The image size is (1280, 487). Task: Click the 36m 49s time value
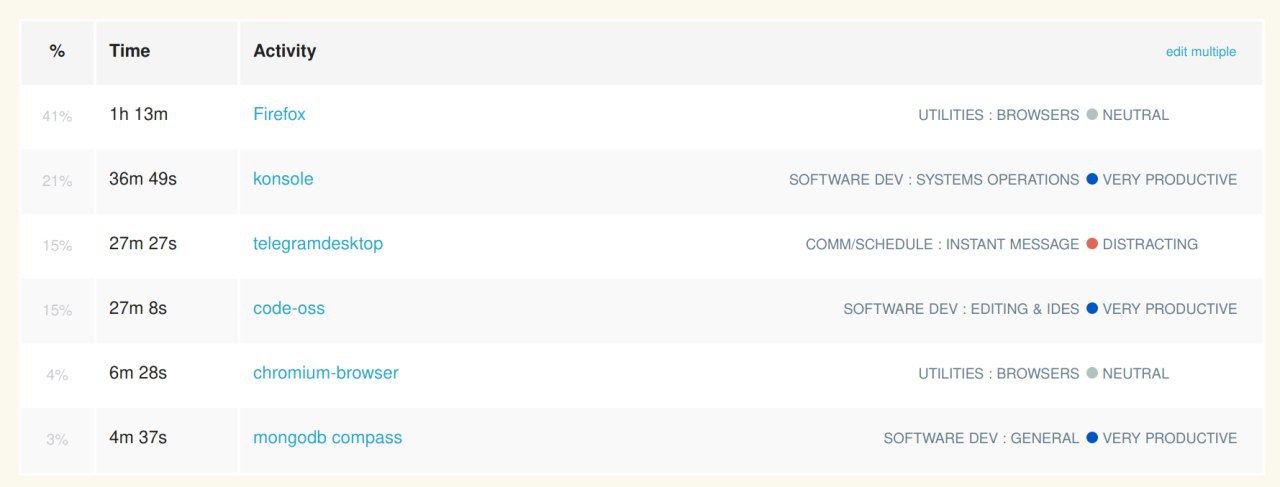(x=143, y=179)
